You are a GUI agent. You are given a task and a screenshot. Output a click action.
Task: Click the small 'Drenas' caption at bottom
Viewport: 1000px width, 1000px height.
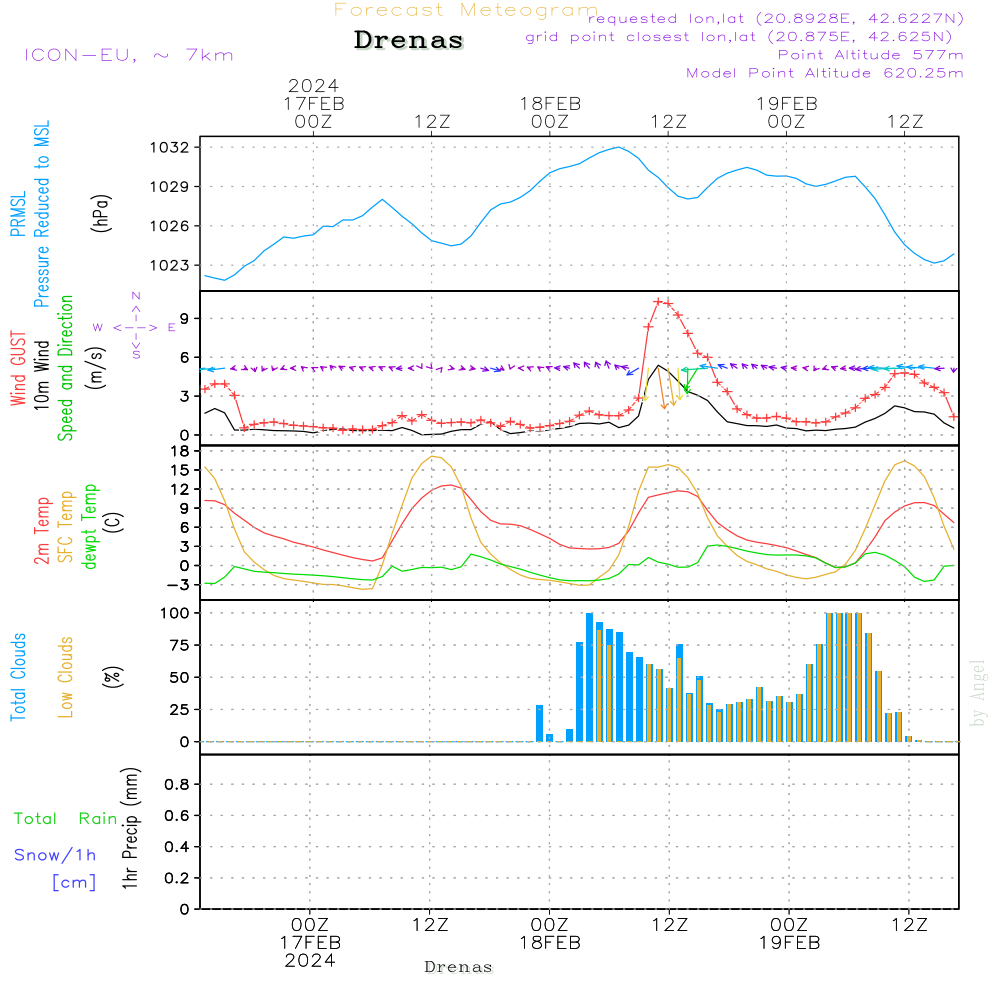click(459, 967)
